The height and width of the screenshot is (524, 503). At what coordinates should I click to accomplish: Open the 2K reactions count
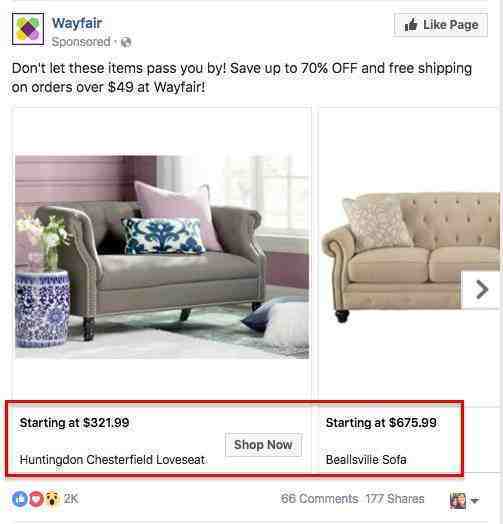coord(71,499)
